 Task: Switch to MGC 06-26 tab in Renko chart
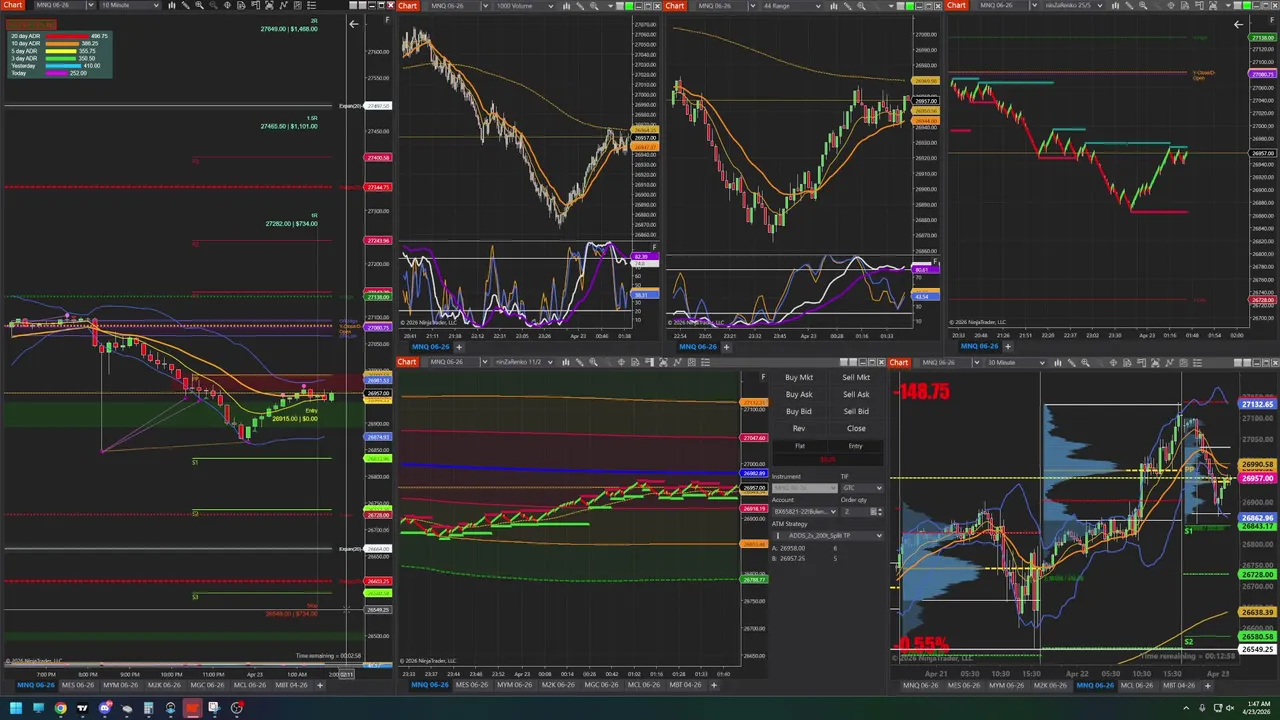tap(600, 685)
